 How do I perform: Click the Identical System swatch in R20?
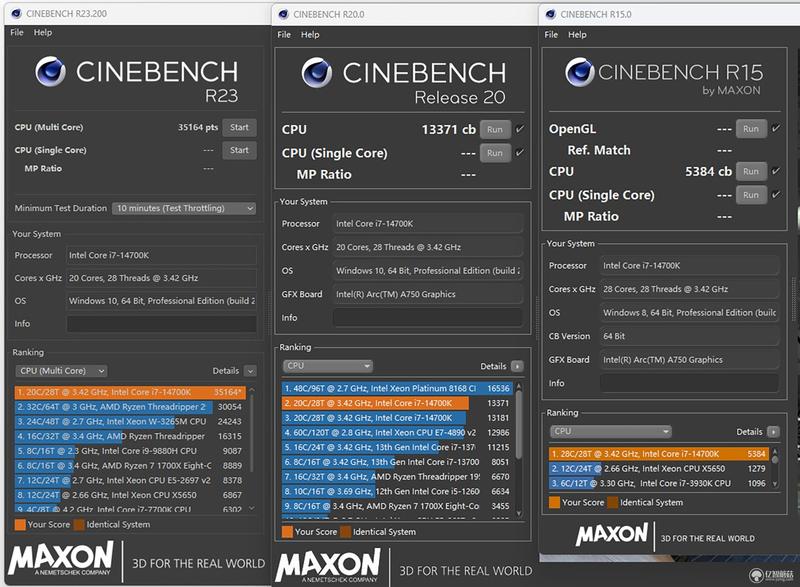coord(345,532)
